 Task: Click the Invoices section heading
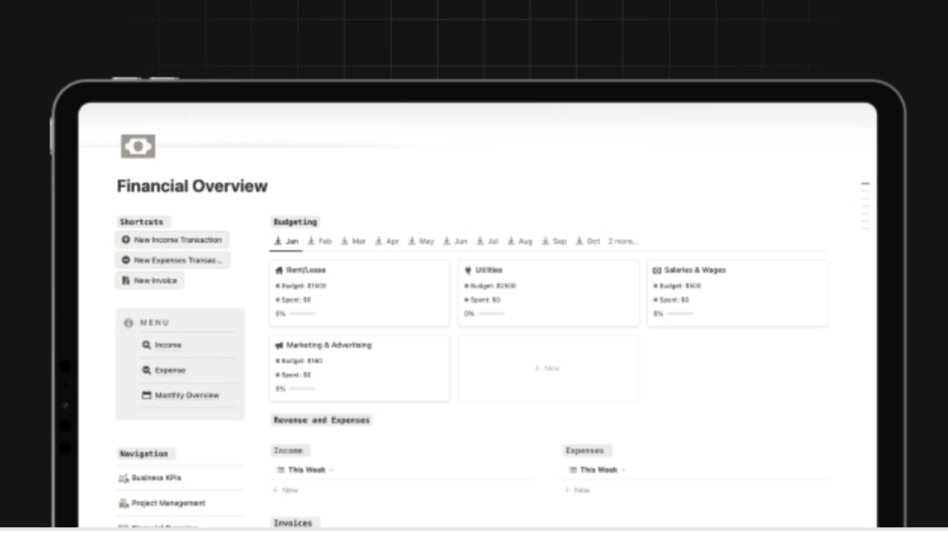(293, 523)
